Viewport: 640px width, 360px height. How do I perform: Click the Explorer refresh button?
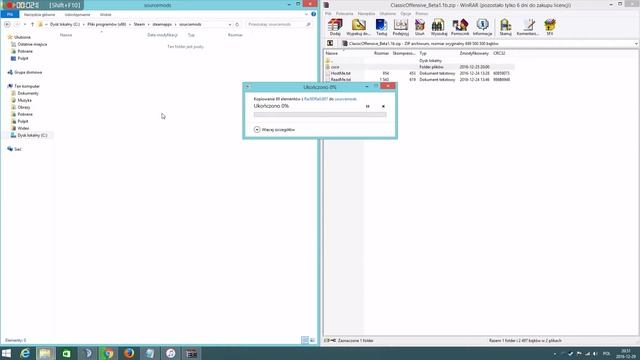click(x=237, y=24)
